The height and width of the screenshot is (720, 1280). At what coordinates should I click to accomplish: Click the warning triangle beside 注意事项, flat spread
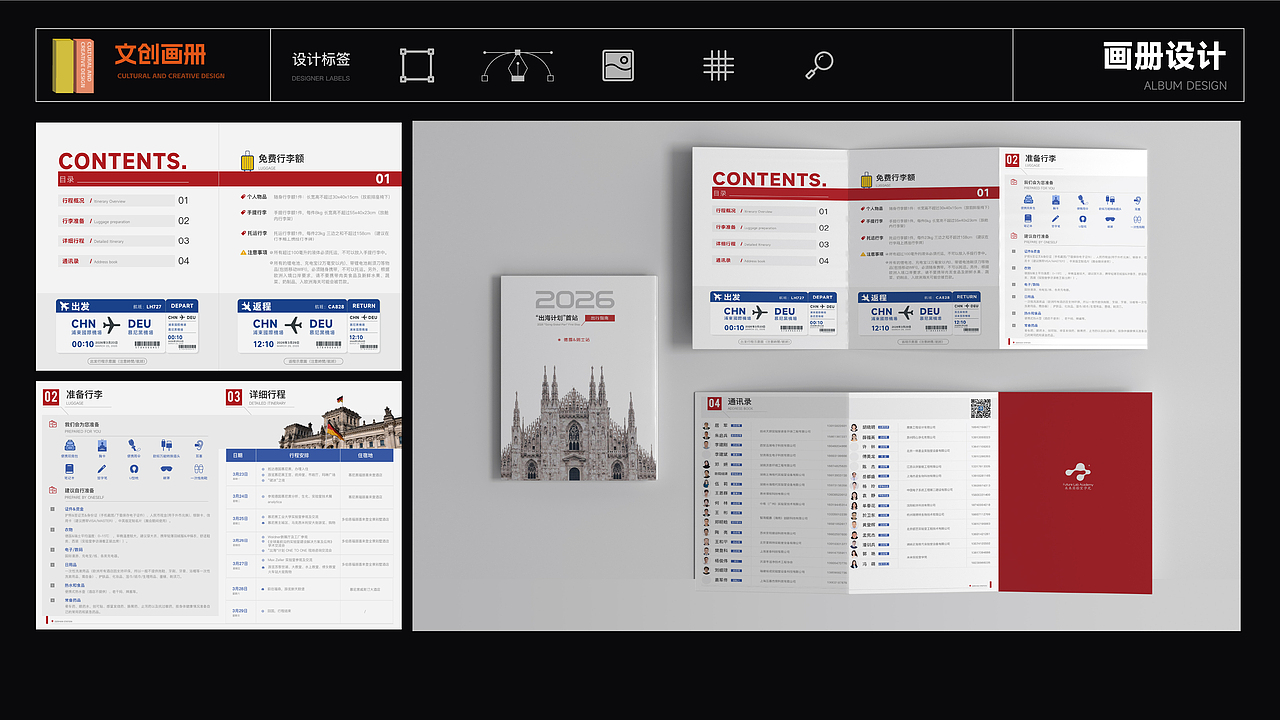click(x=243, y=252)
